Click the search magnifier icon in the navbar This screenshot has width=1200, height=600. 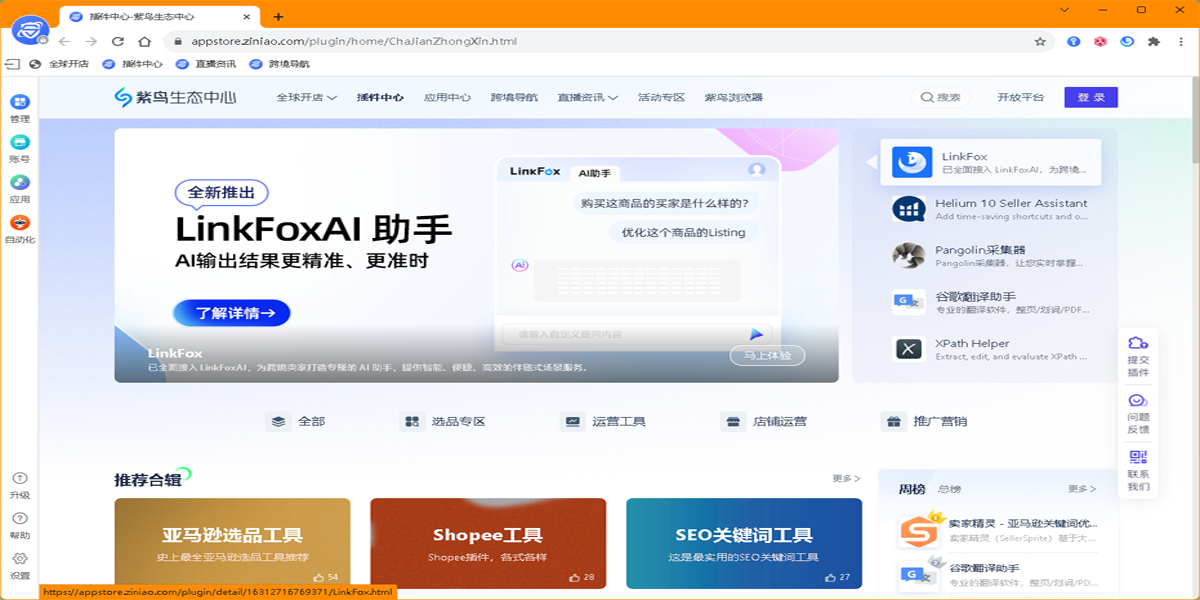pos(928,97)
